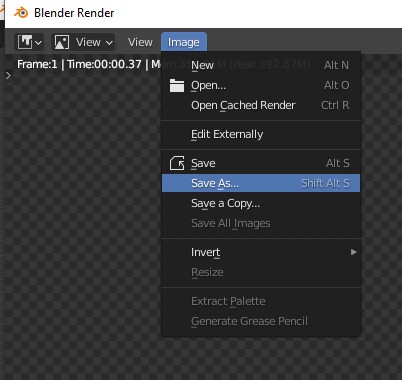Screen dimensions: 402x380
Task: Open the Image menu
Action: [184, 42]
